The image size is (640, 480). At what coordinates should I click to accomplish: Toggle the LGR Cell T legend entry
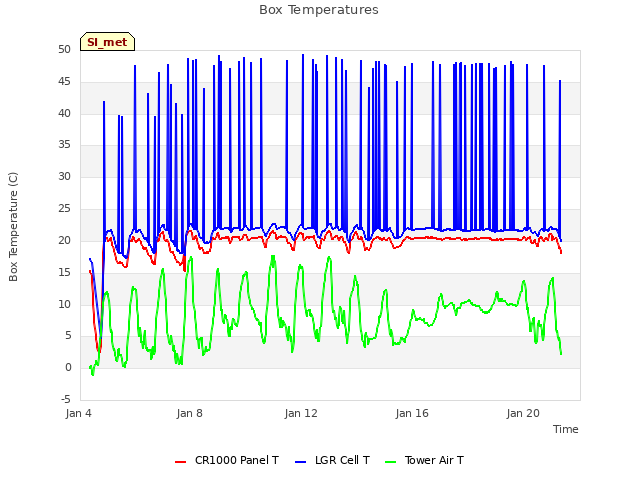(332, 460)
